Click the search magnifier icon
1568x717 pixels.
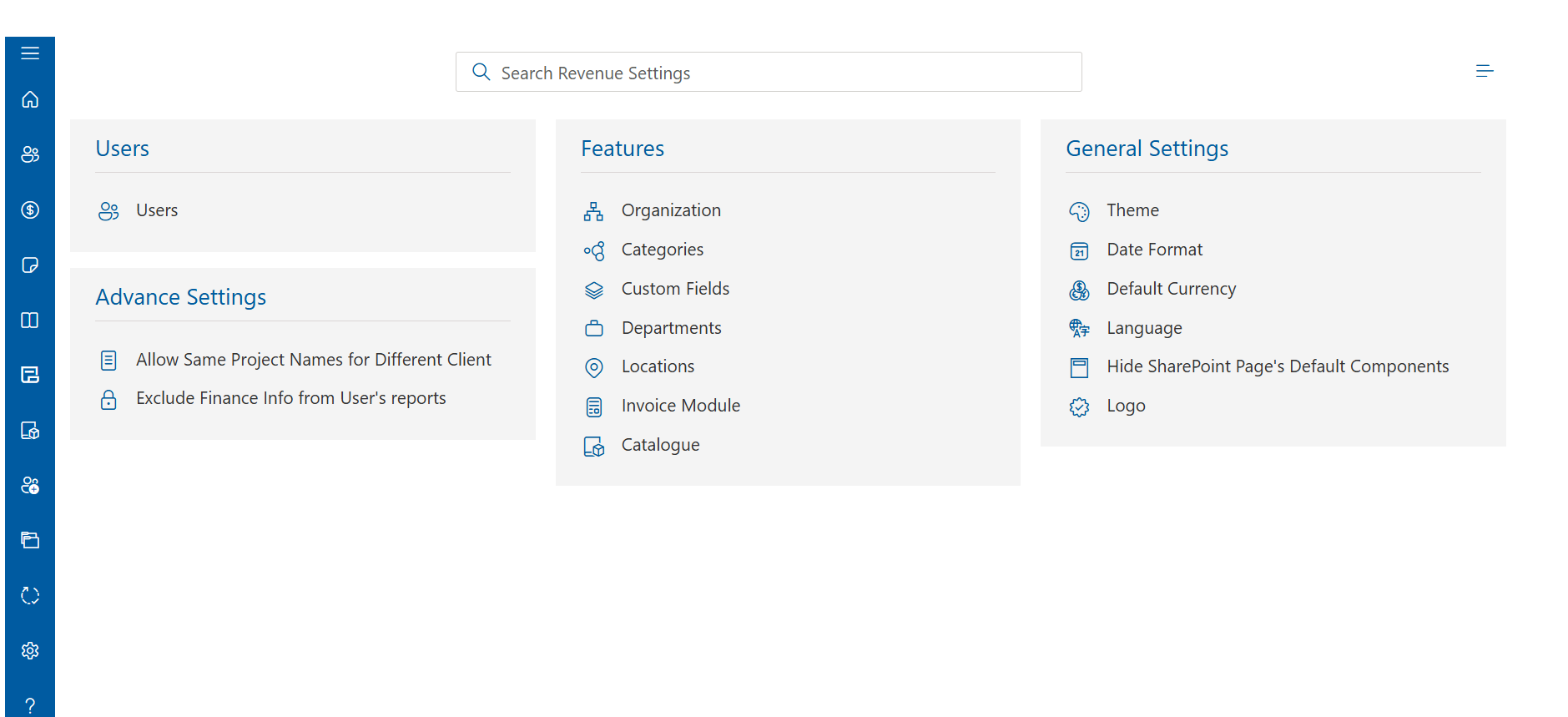[x=481, y=72]
